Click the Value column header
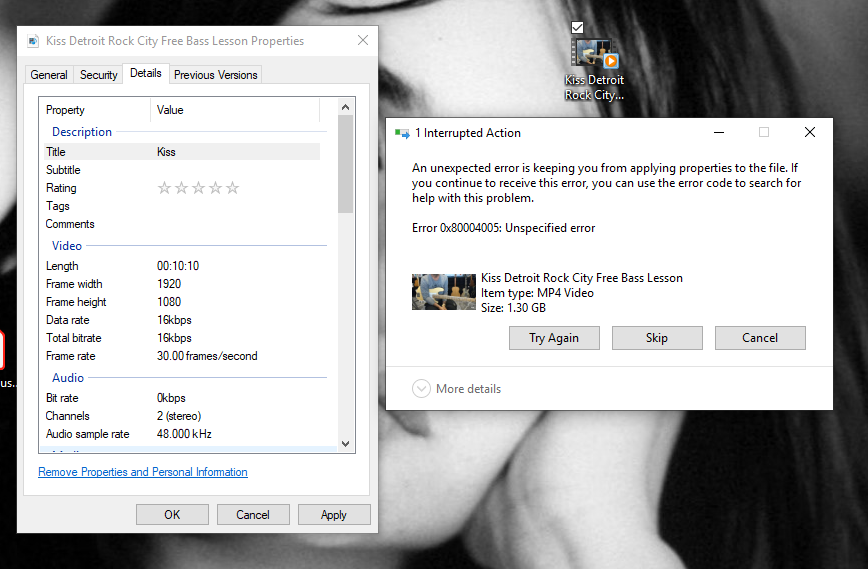This screenshot has width=868, height=569. pos(235,110)
